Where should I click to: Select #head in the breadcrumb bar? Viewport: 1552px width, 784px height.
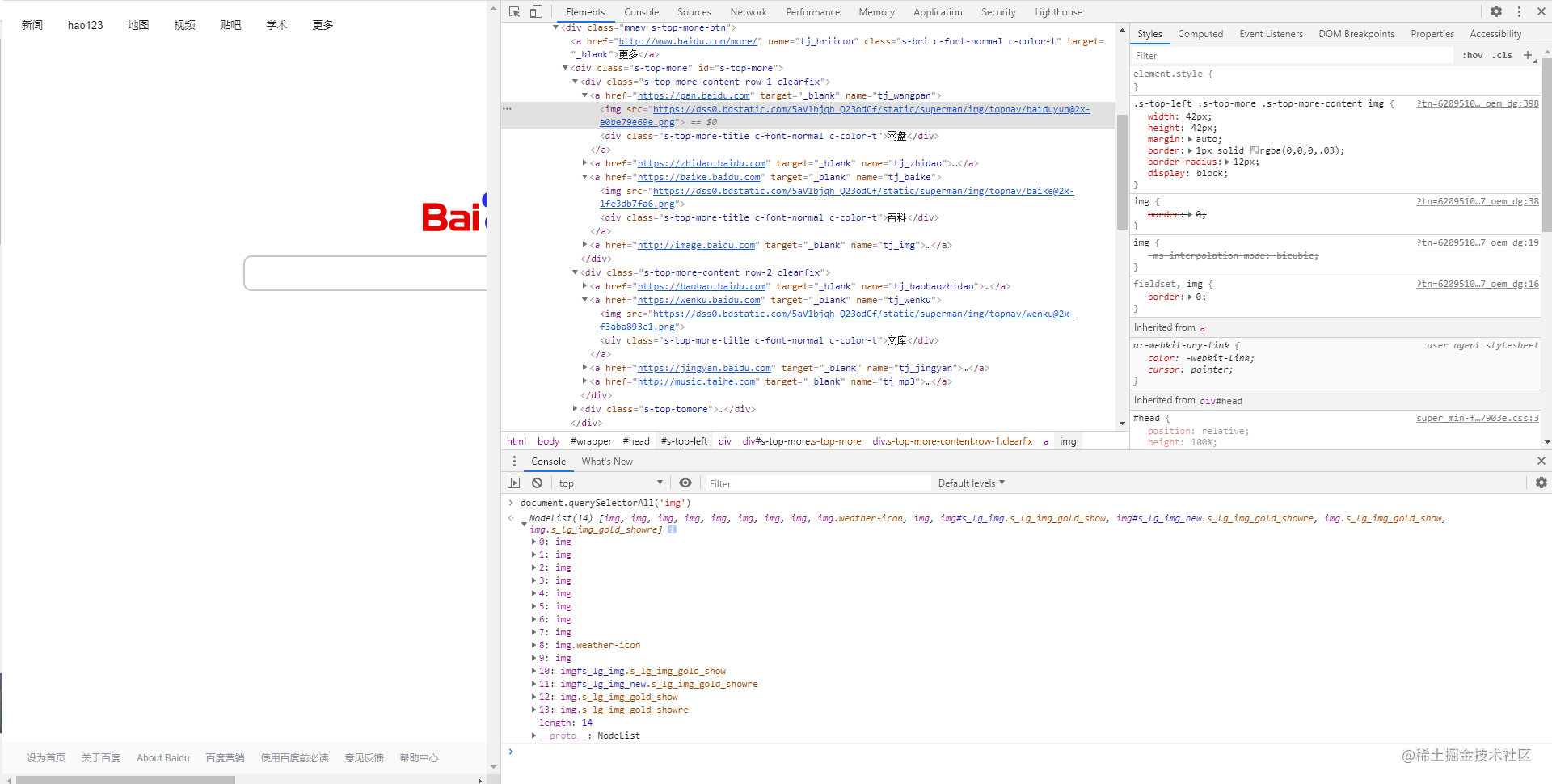[x=636, y=440]
